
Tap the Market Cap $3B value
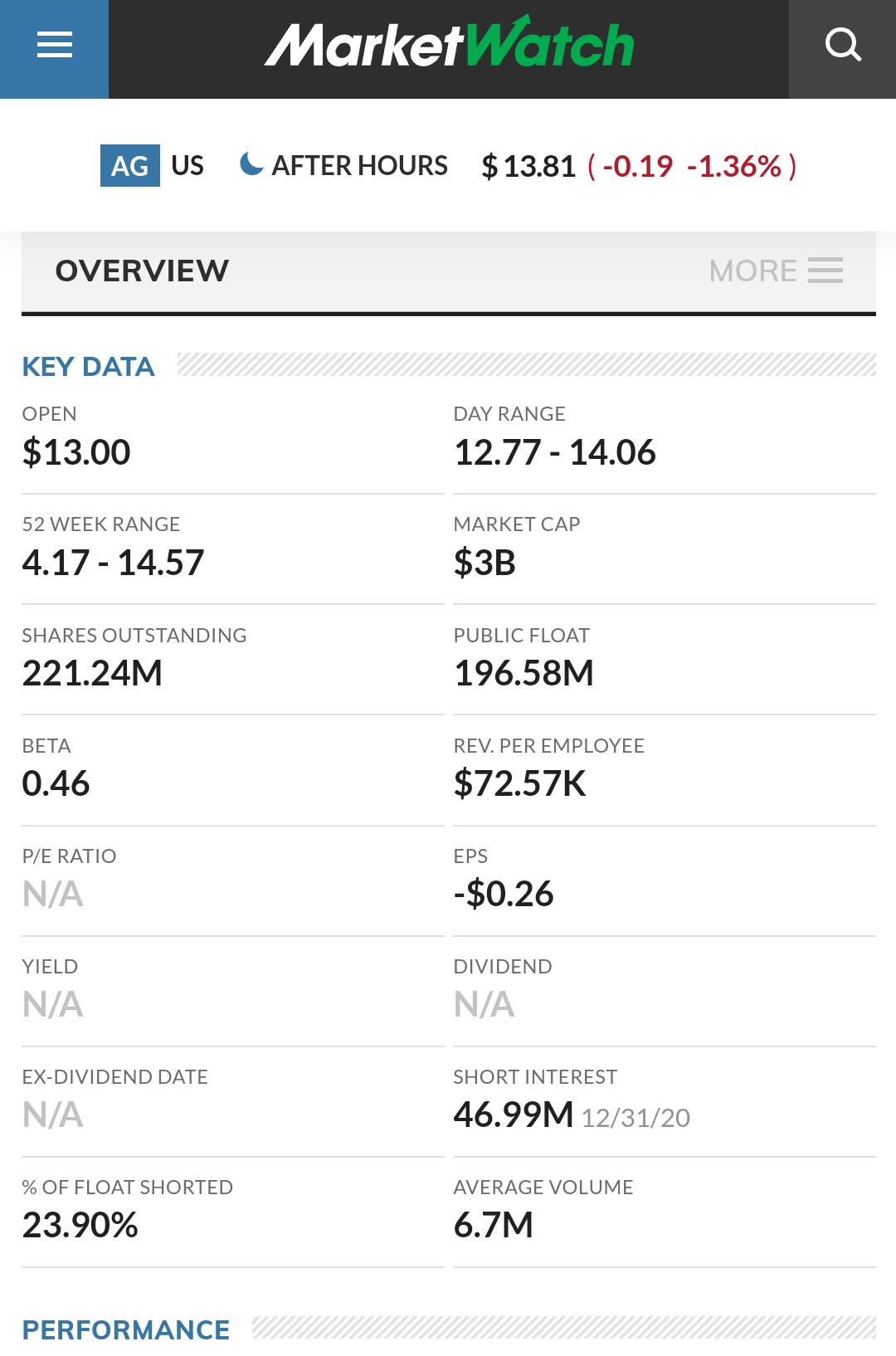pyautogui.click(x=485, y=563)
